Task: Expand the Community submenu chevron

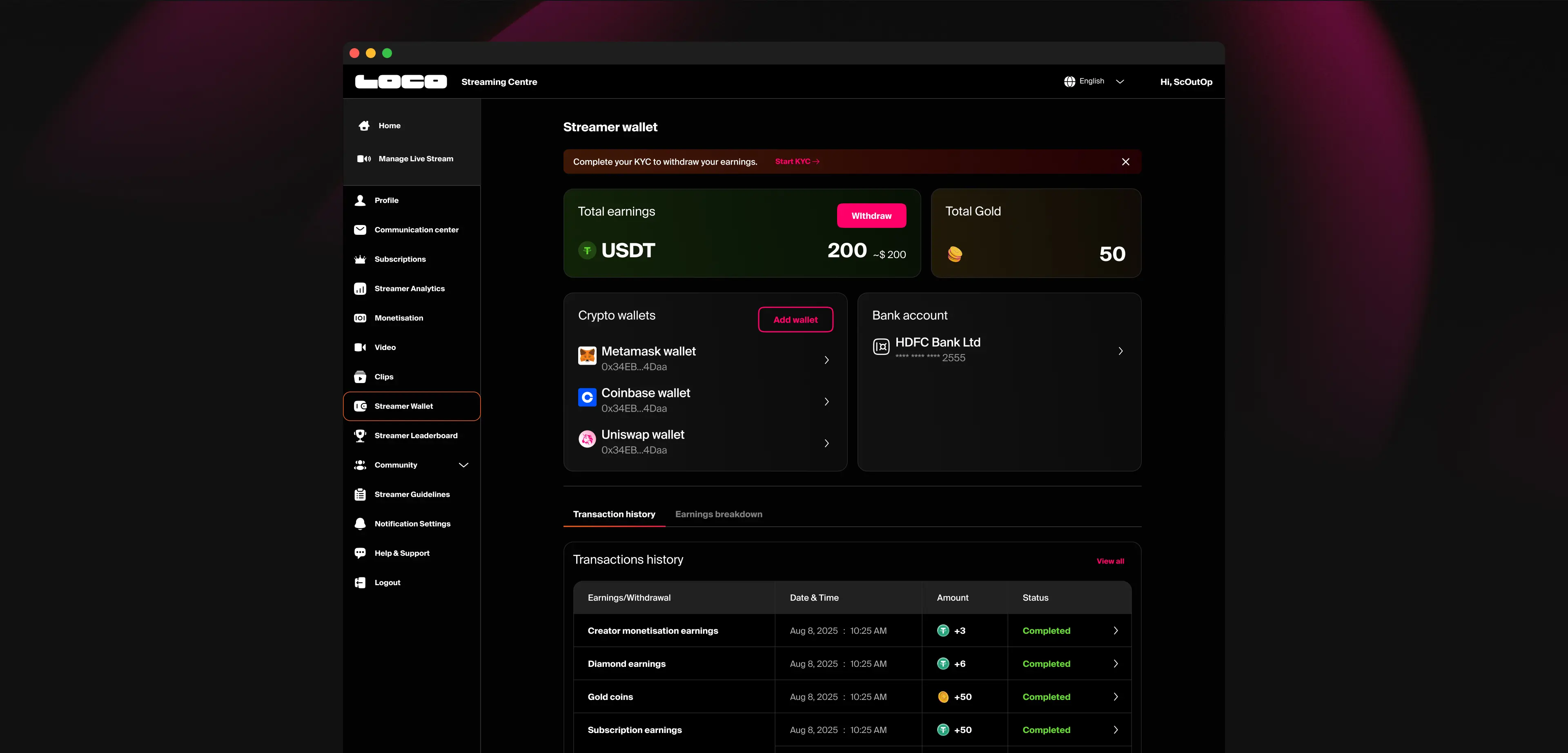Action: pyautogui.click(x=463, y=465)
